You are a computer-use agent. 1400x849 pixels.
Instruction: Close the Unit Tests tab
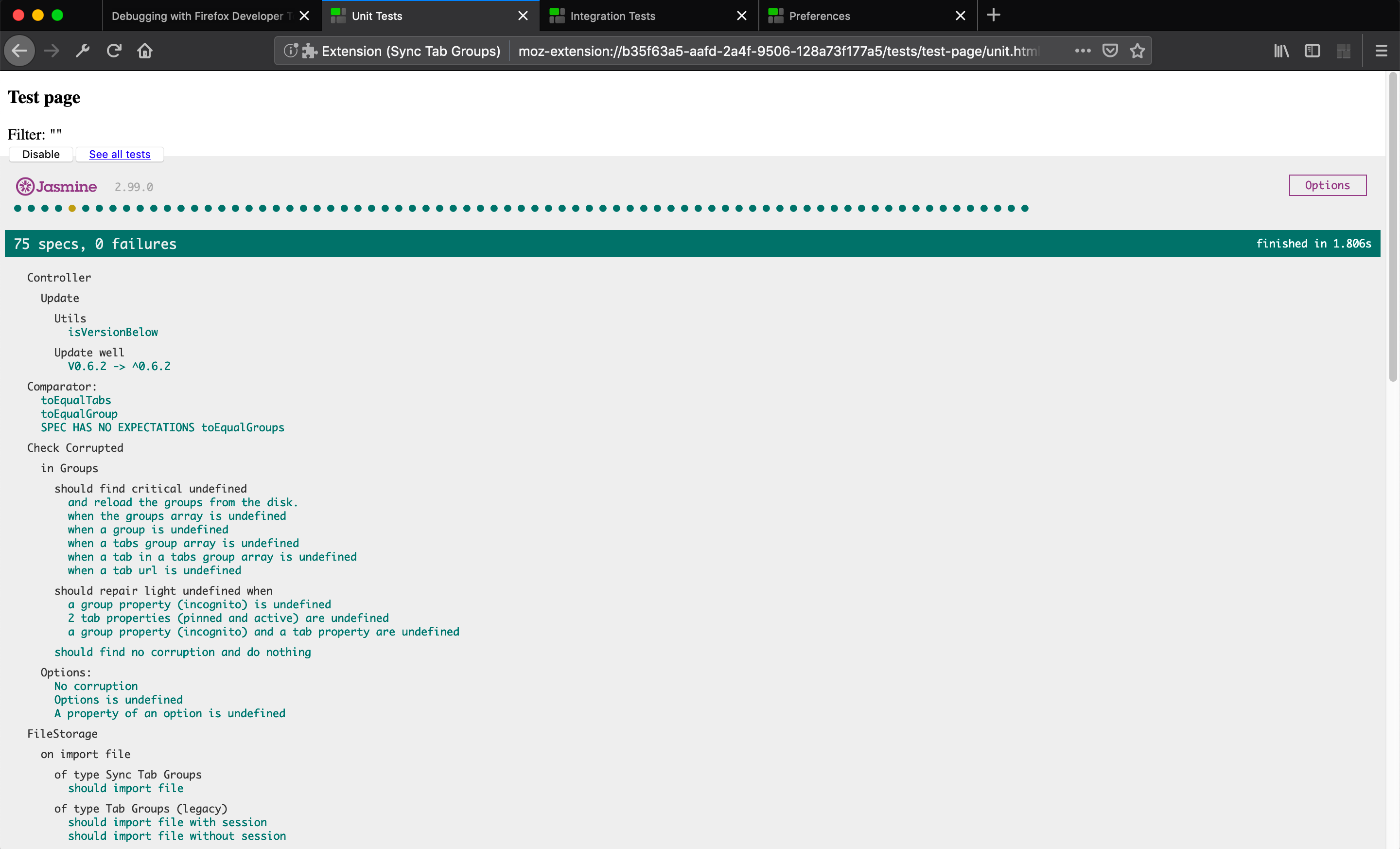(523, 16)
